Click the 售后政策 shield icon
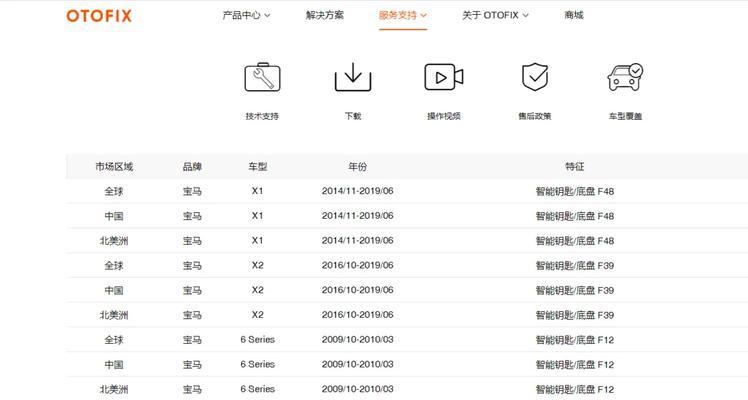This screenshot has height=400, width=748. pyautogui.click(x=535, y=76)
